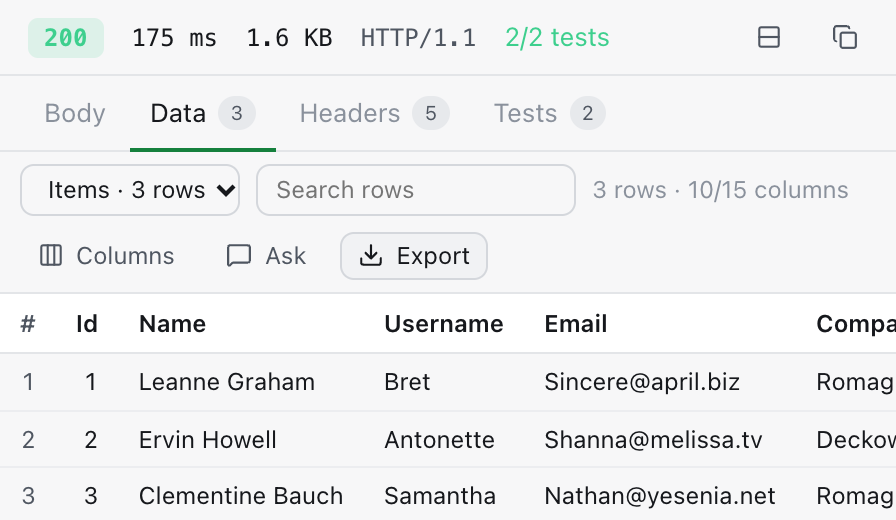
Task: Click the Ask button
Action: click(266, 256)
